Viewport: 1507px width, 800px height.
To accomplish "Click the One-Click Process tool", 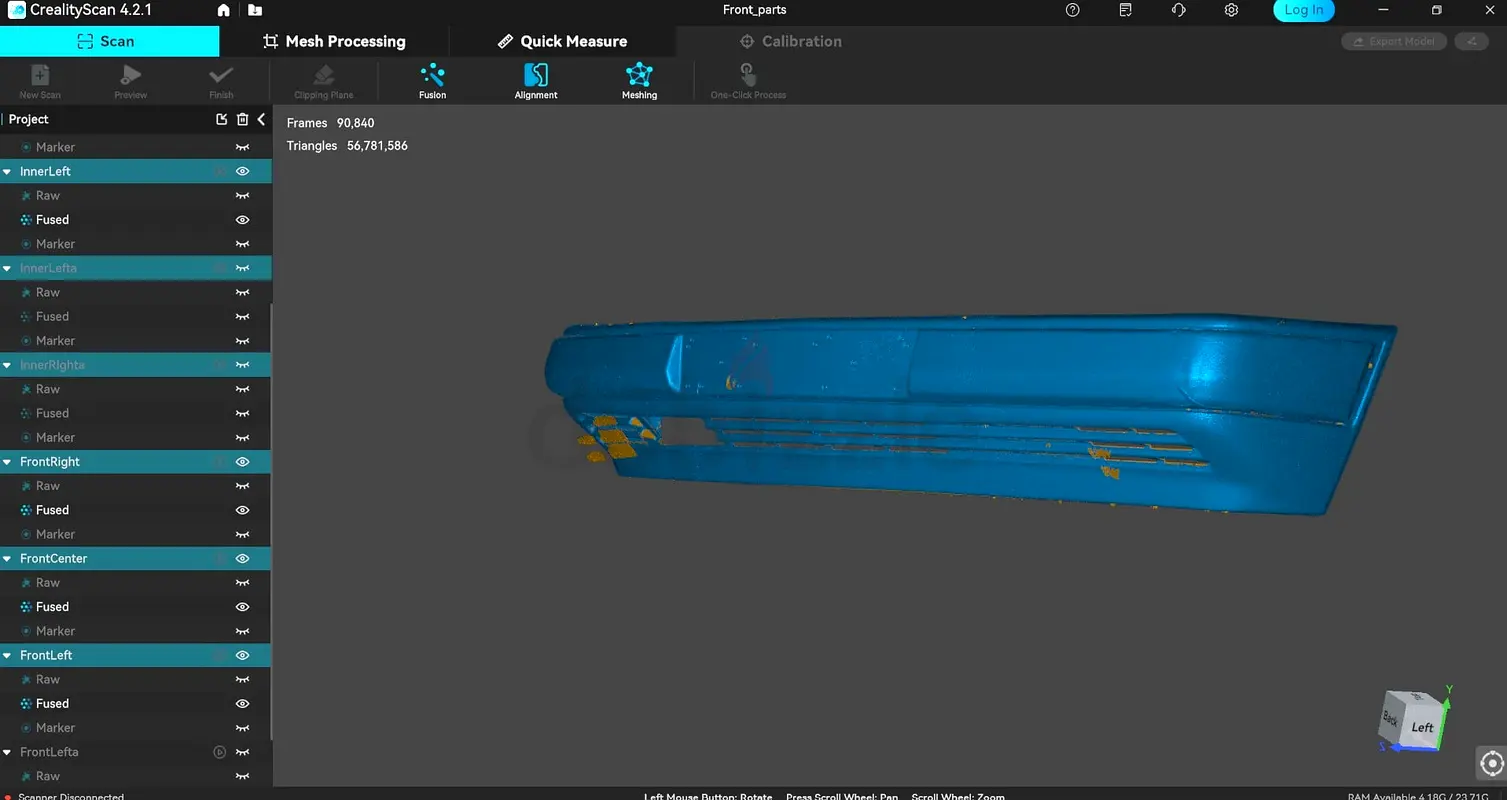I will click(748, 81).
